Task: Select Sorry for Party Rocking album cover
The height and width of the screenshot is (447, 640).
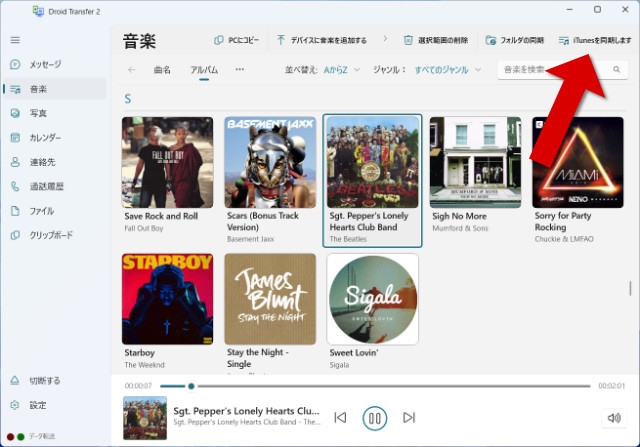Action: coord(578,162)
